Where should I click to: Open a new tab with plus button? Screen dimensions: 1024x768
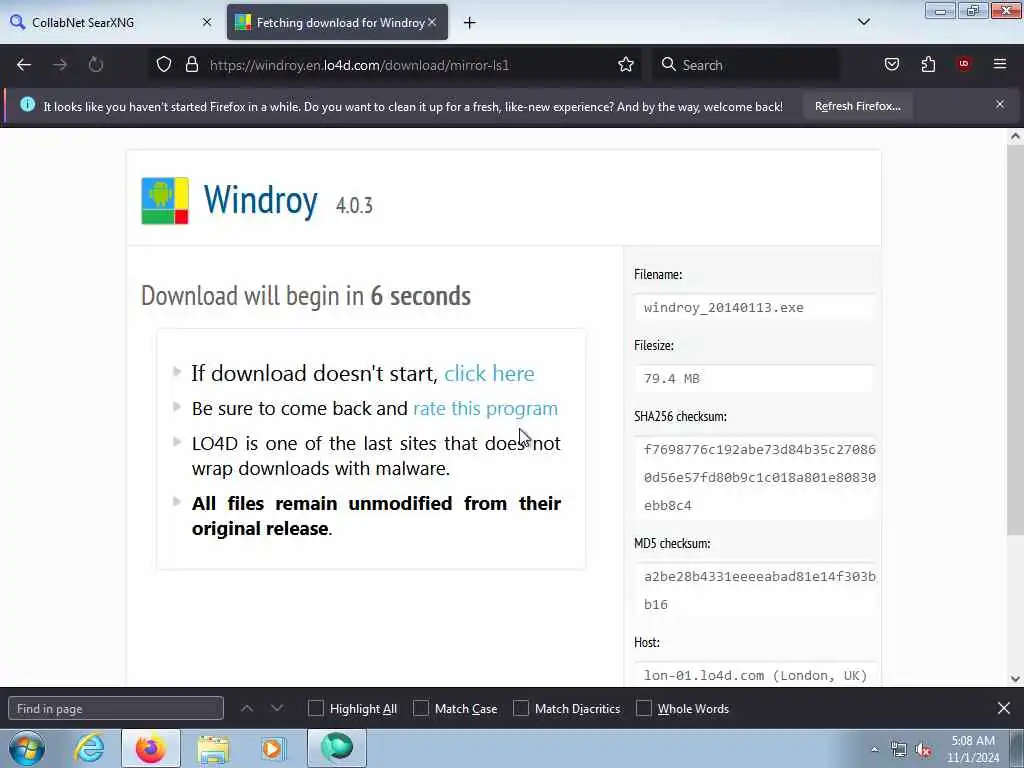click(470, 23)
